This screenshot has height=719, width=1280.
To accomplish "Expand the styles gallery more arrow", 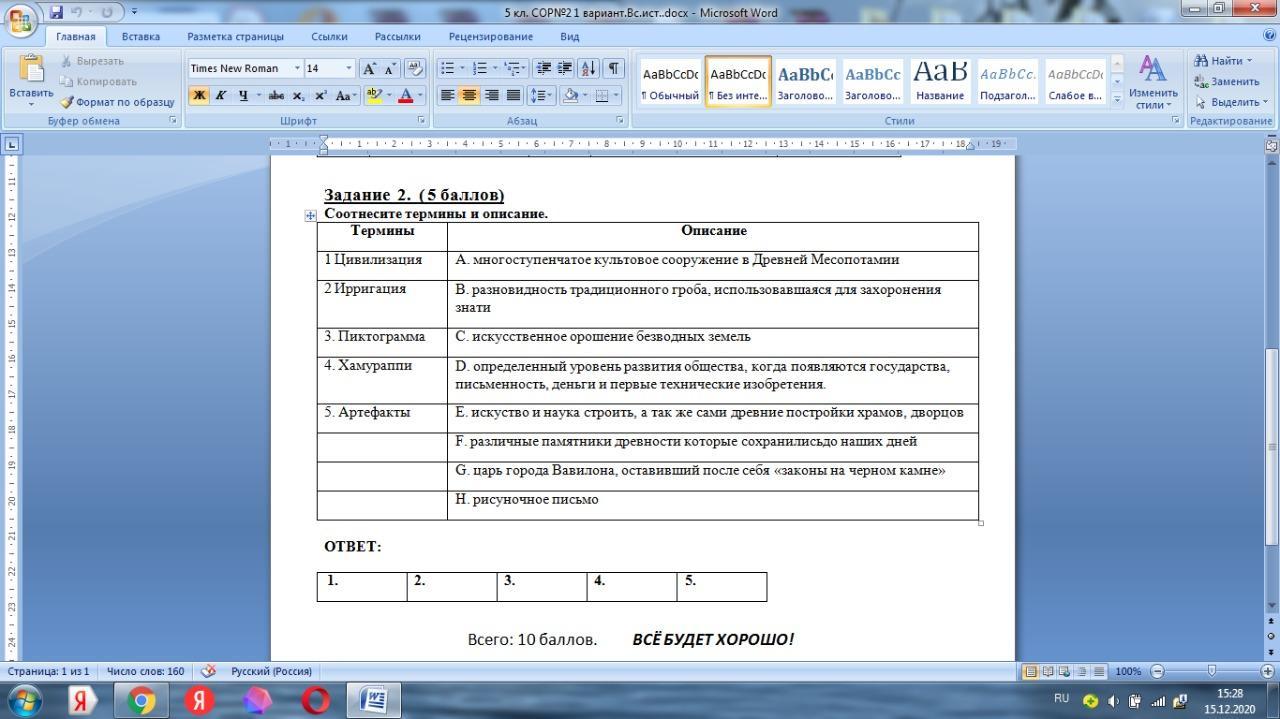I will point(1117,98).
